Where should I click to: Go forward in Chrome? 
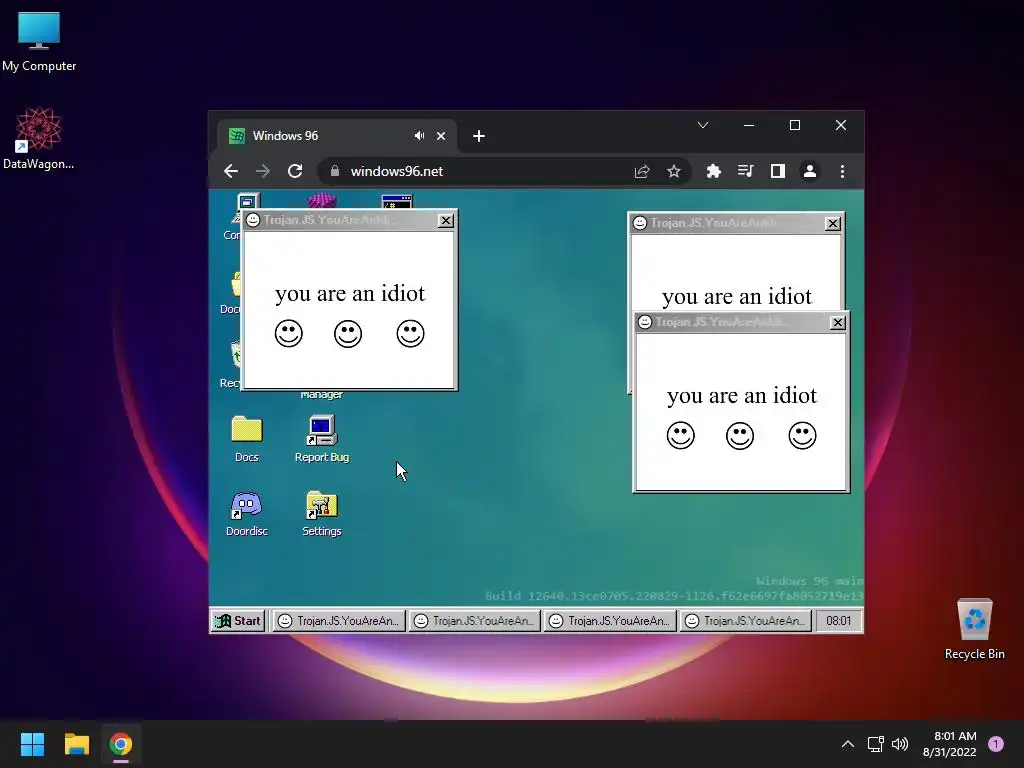click(x=263, y=171)
